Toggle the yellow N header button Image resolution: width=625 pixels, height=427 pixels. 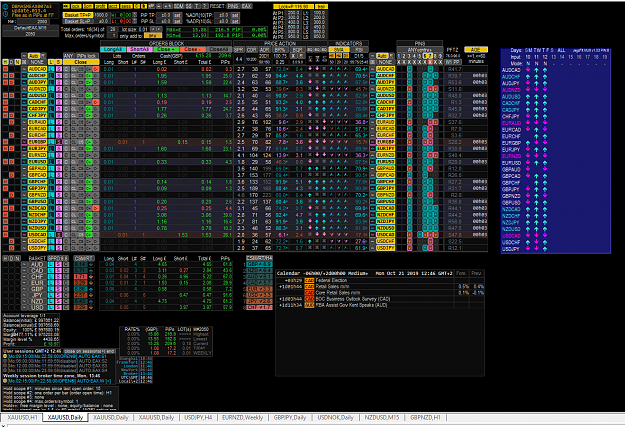coord(17,62)
